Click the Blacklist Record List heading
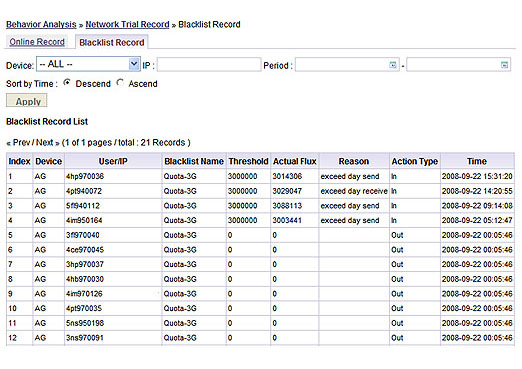Screen dimensions: 522x369 click(x=47, y=122)
